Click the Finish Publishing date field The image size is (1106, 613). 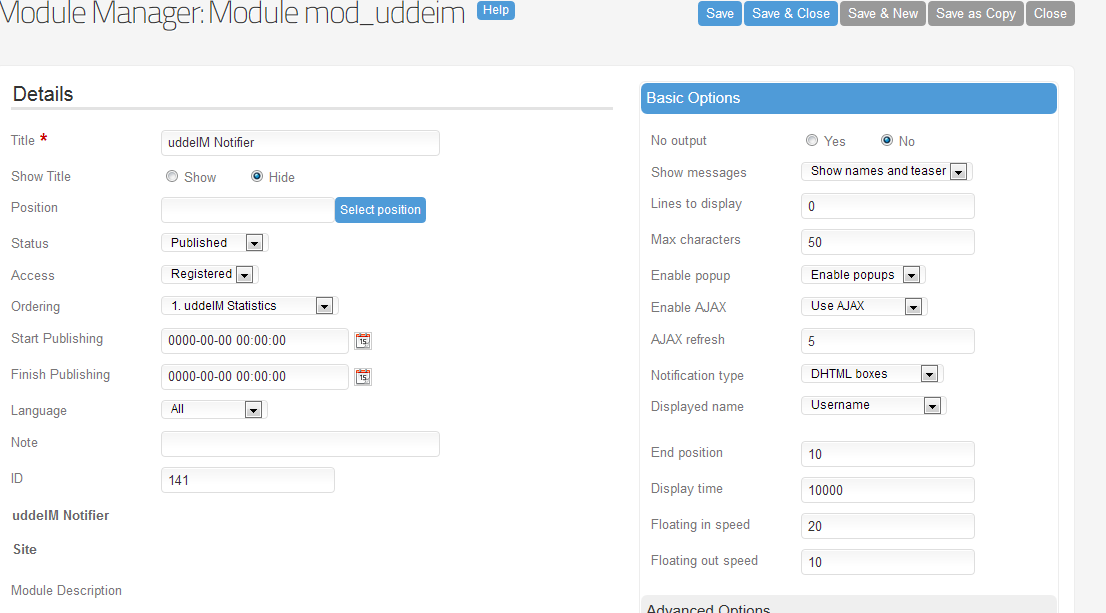(x=255, y=377)
